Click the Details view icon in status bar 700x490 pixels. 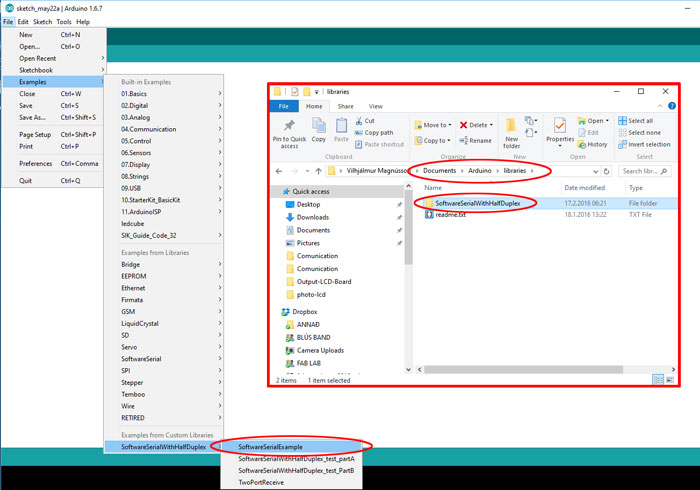658,380
